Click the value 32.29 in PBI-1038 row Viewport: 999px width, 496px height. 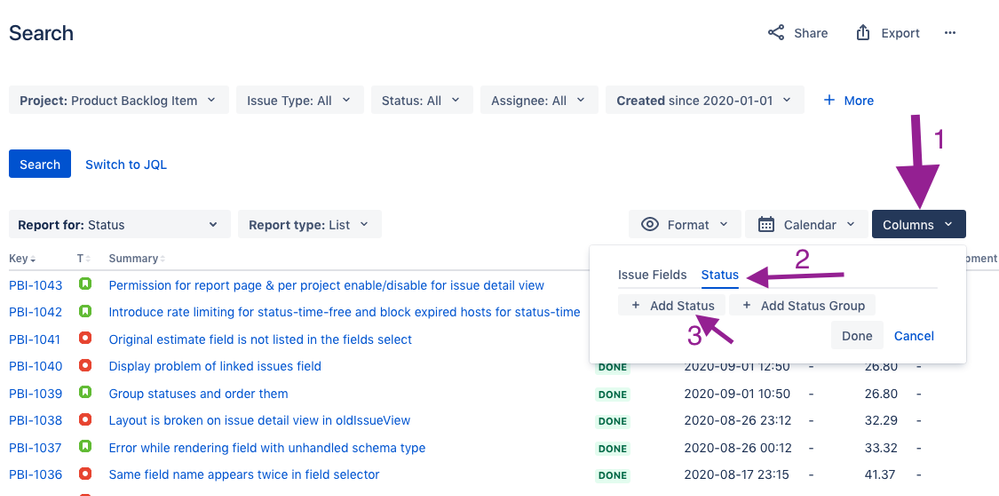coord(880,420)
